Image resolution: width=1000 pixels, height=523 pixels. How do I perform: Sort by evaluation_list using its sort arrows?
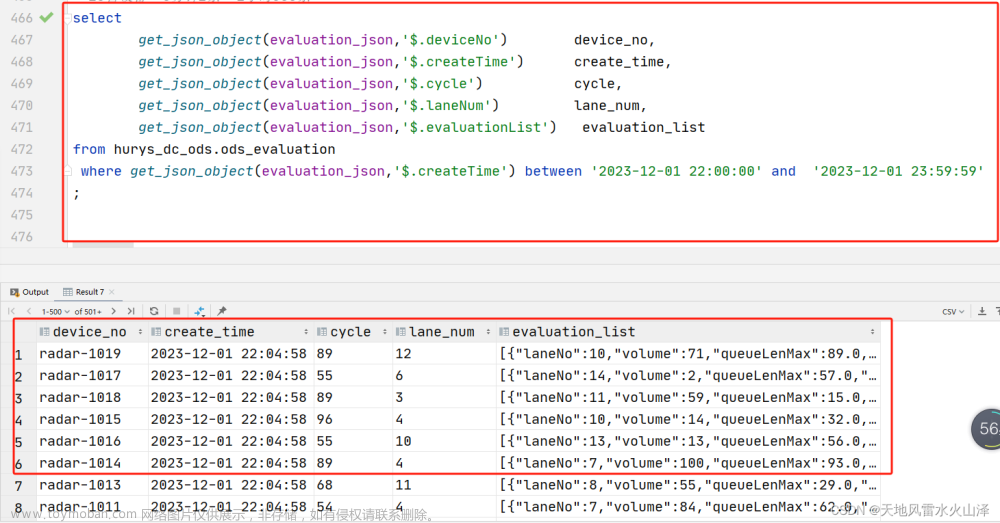872,332
